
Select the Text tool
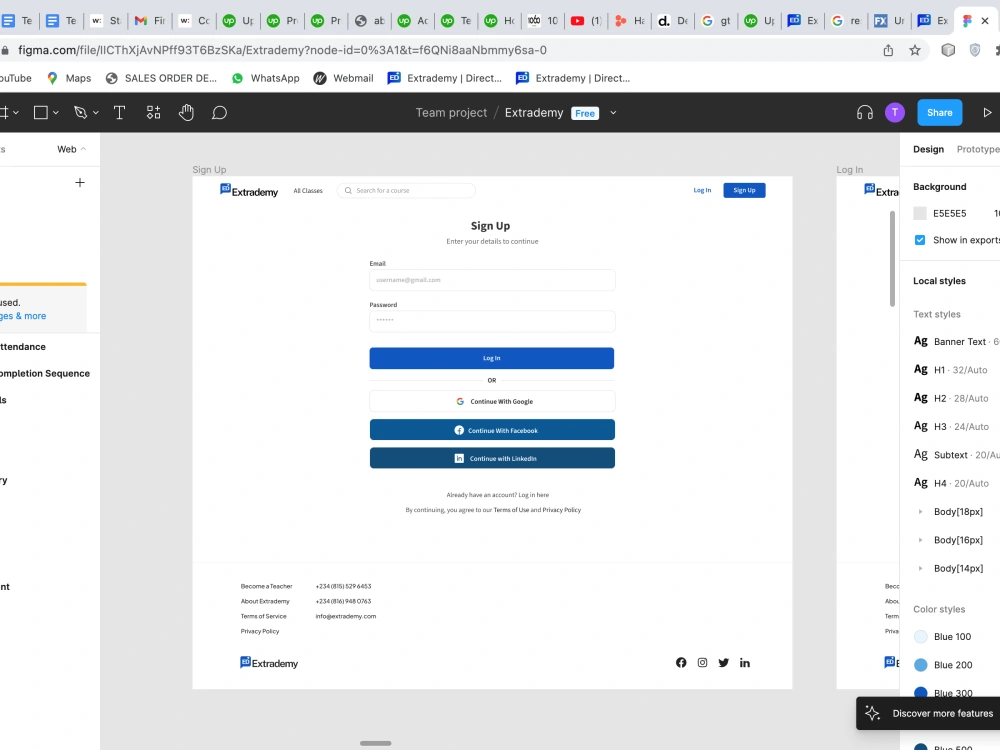pyautogui.click(x=119, y=112)
